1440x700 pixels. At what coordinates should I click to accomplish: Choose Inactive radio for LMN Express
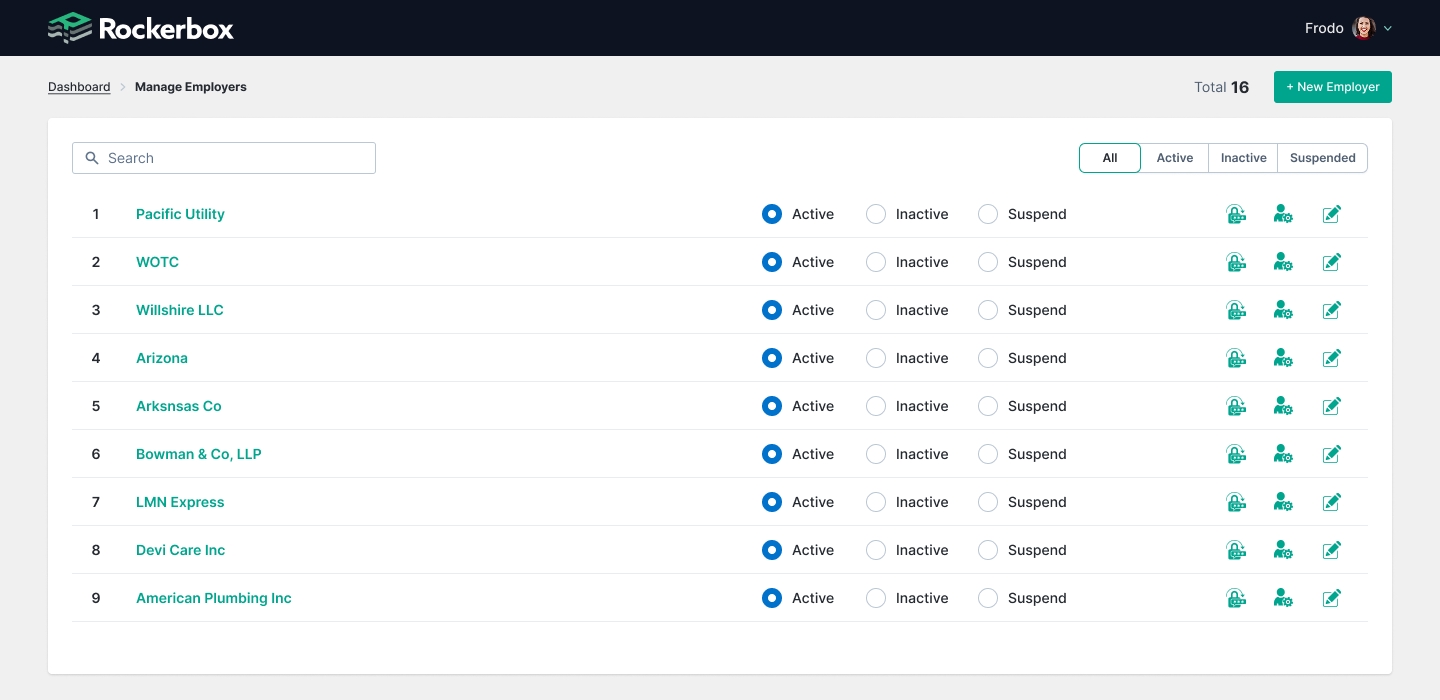tap(876, 502)
